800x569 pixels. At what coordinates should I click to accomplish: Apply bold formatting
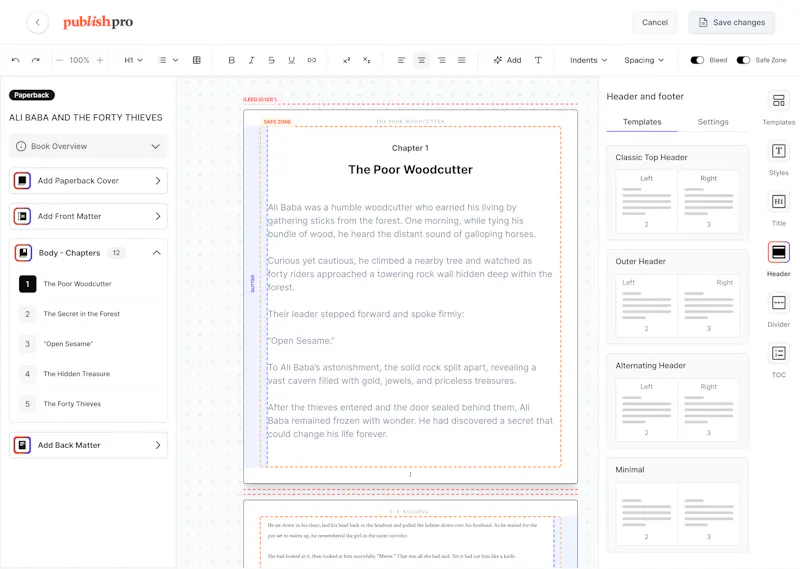click(x=231, y=60)
